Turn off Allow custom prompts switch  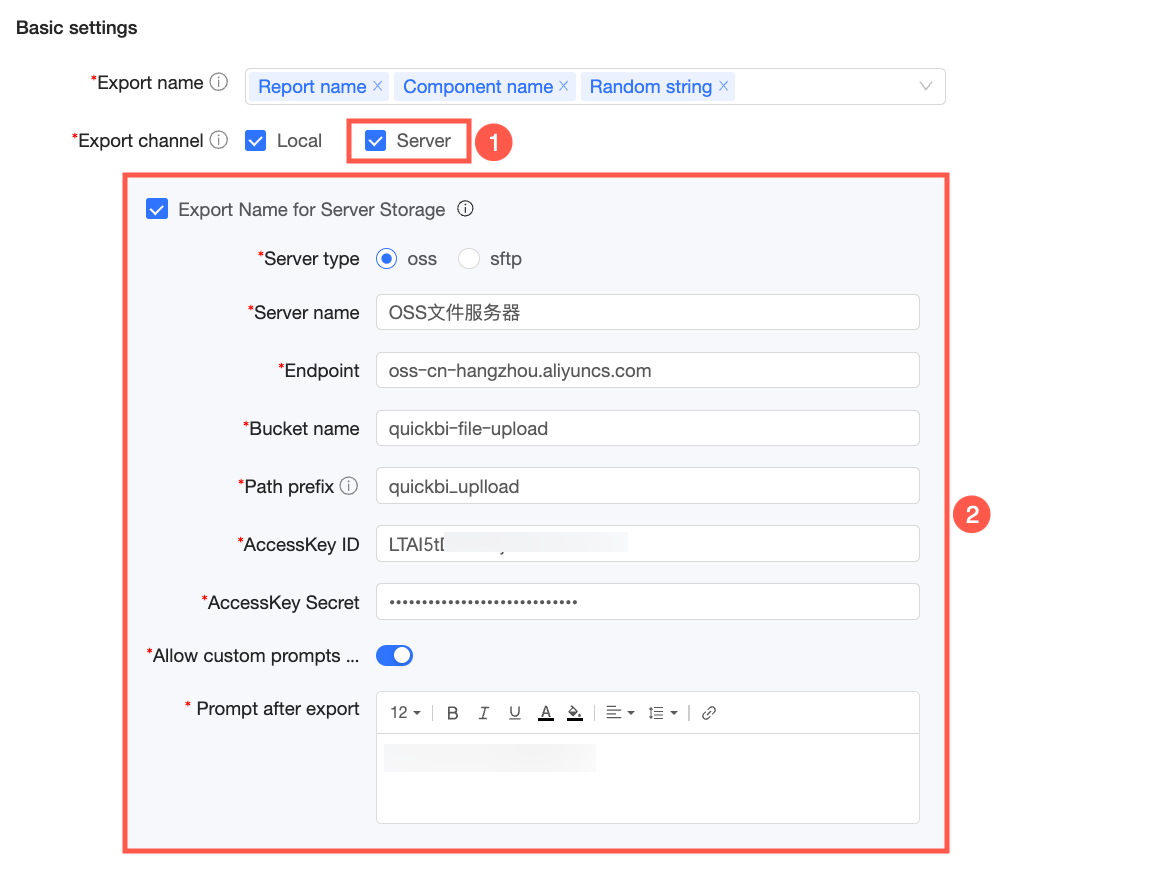pyautogui.click(x=395, y=656)
